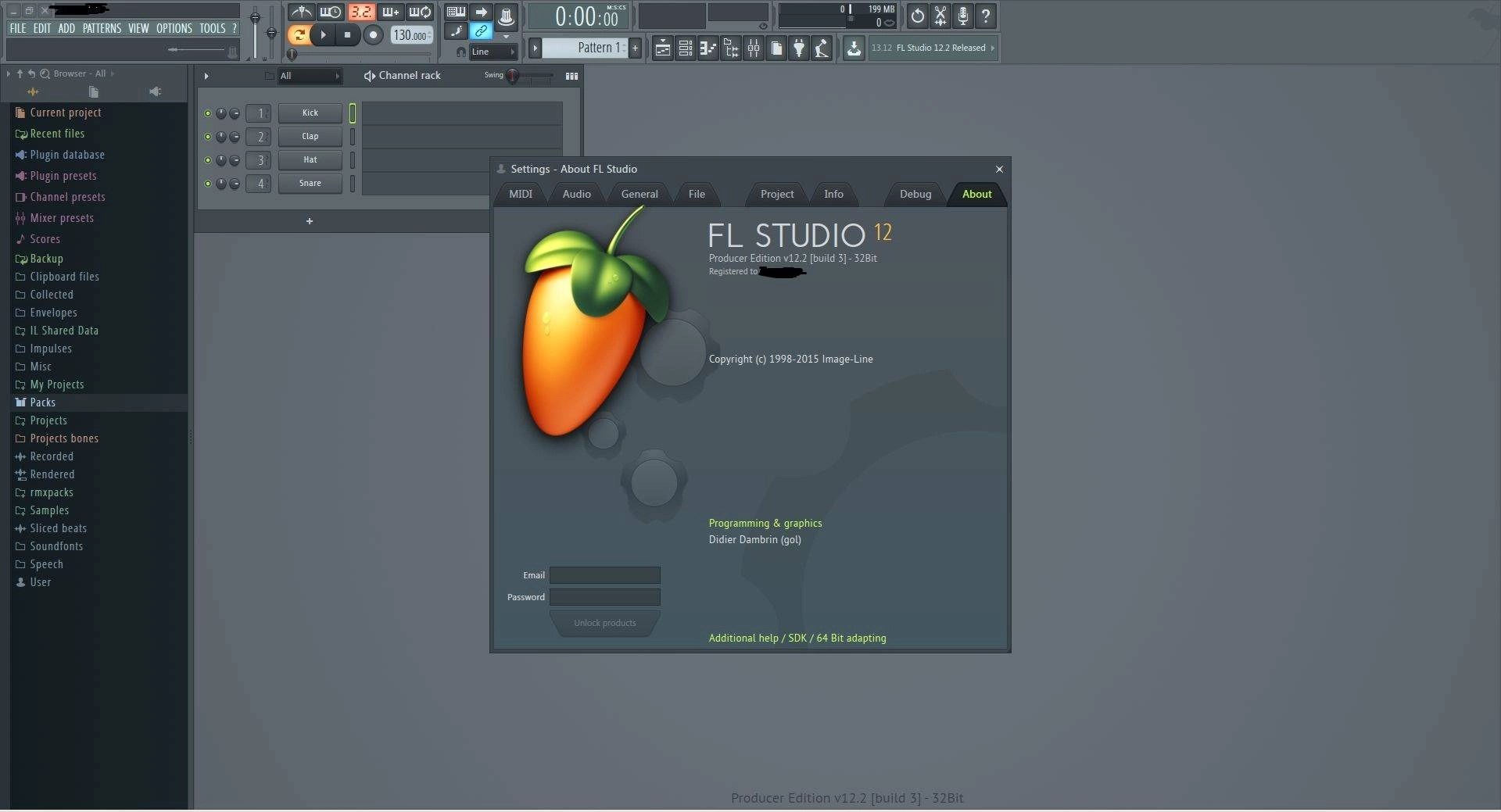Adjust the master pitch slider
Image resolution: width=1501 pixels, height=812 pixels.
tap(271, 31)
